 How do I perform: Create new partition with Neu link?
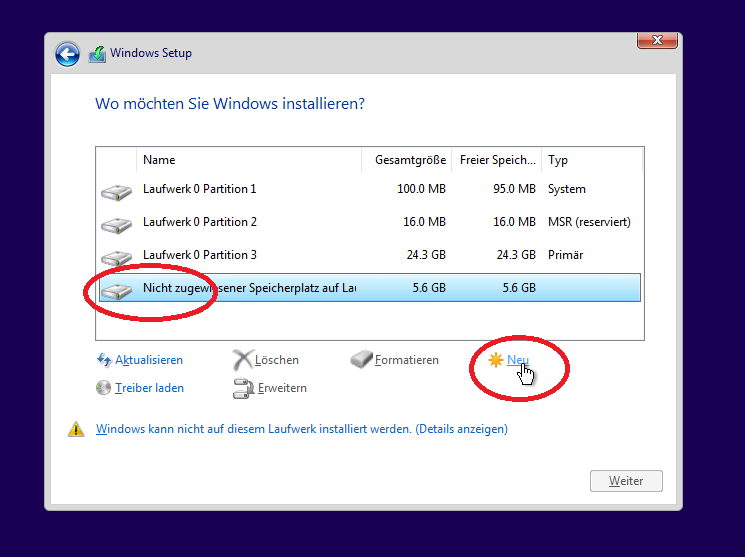[x=518, y=360]
